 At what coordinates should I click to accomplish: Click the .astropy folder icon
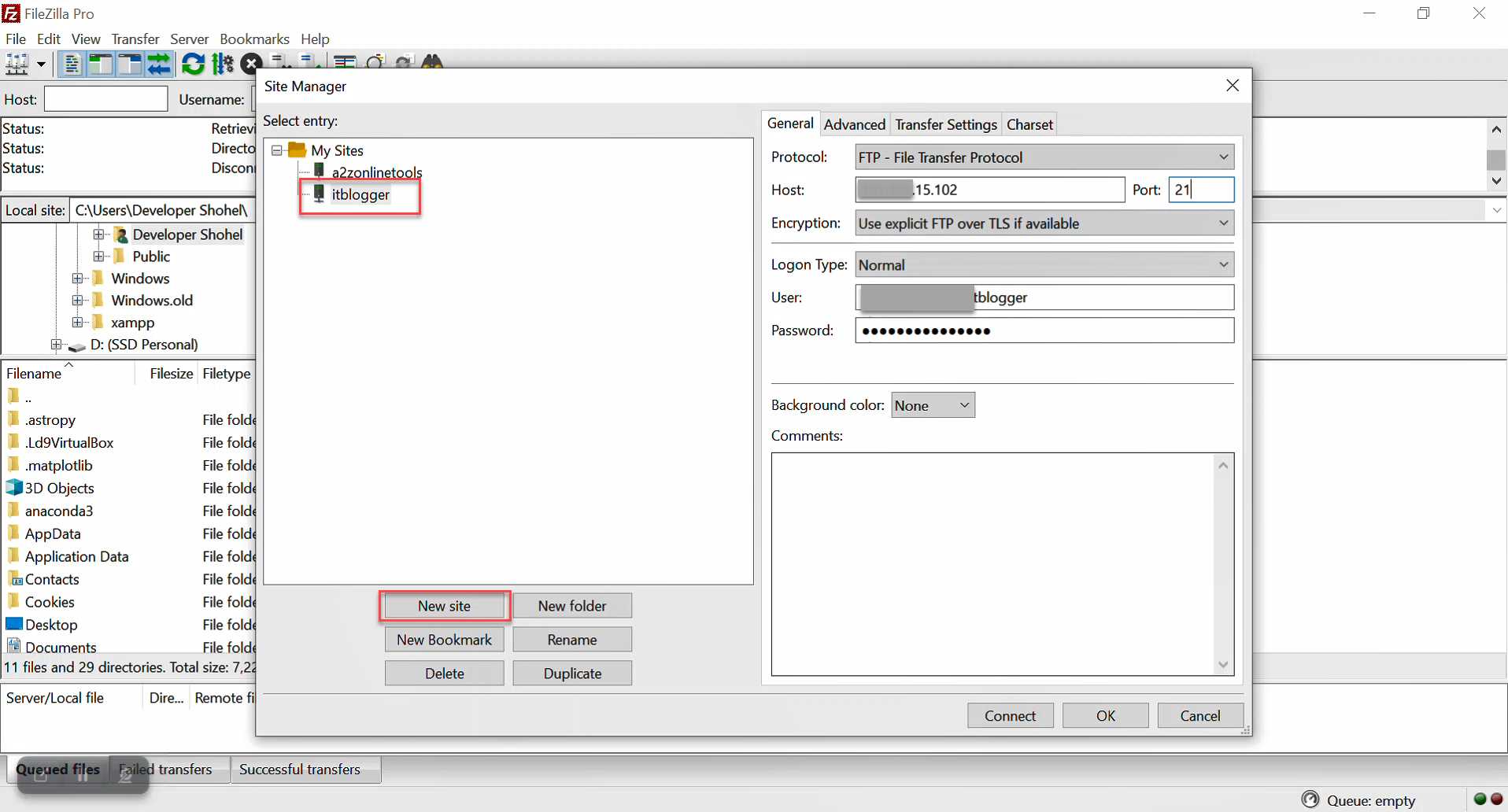13,419
